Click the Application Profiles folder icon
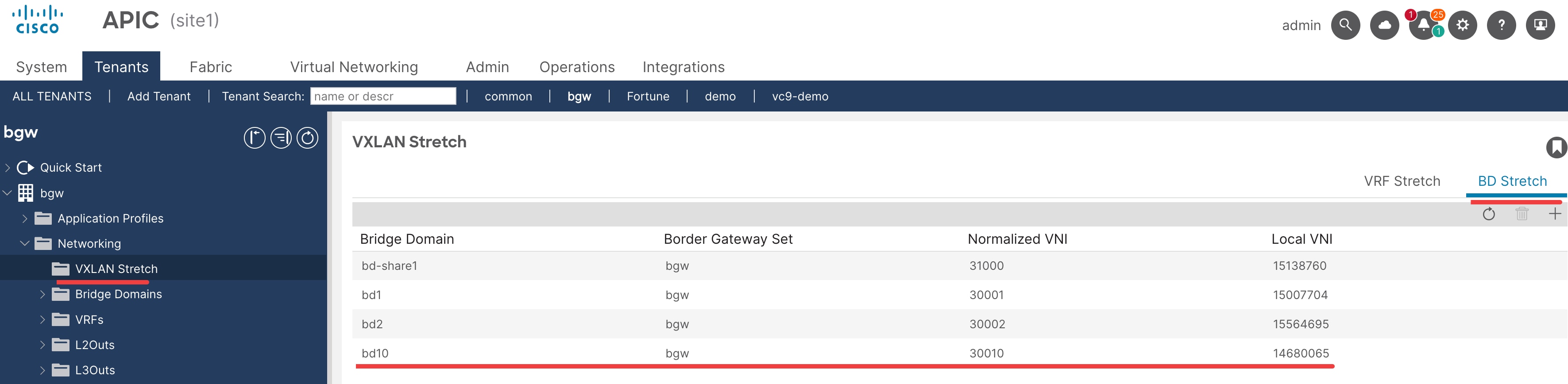The height and width of the screenshot is (384, 1568). pos(43,218)
